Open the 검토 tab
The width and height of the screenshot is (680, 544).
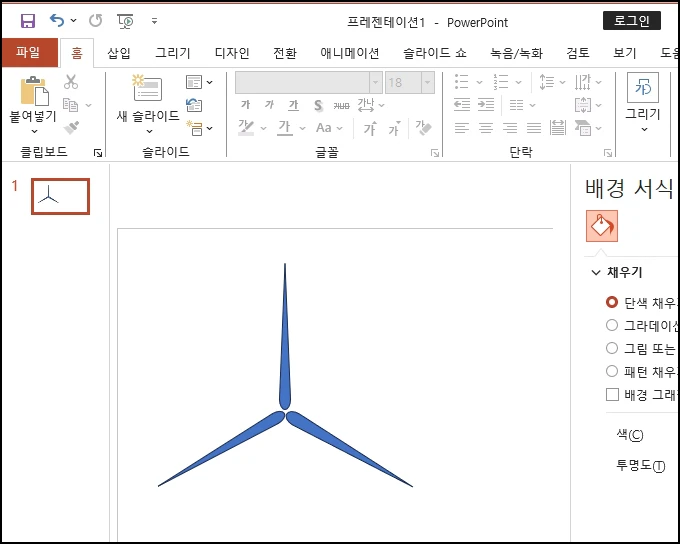click(x=578, y=53)
